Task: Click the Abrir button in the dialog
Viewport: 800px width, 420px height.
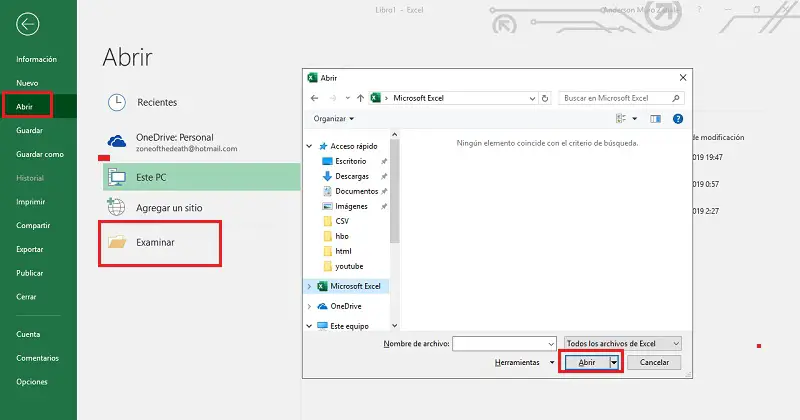Action: (x=587, y=362)
